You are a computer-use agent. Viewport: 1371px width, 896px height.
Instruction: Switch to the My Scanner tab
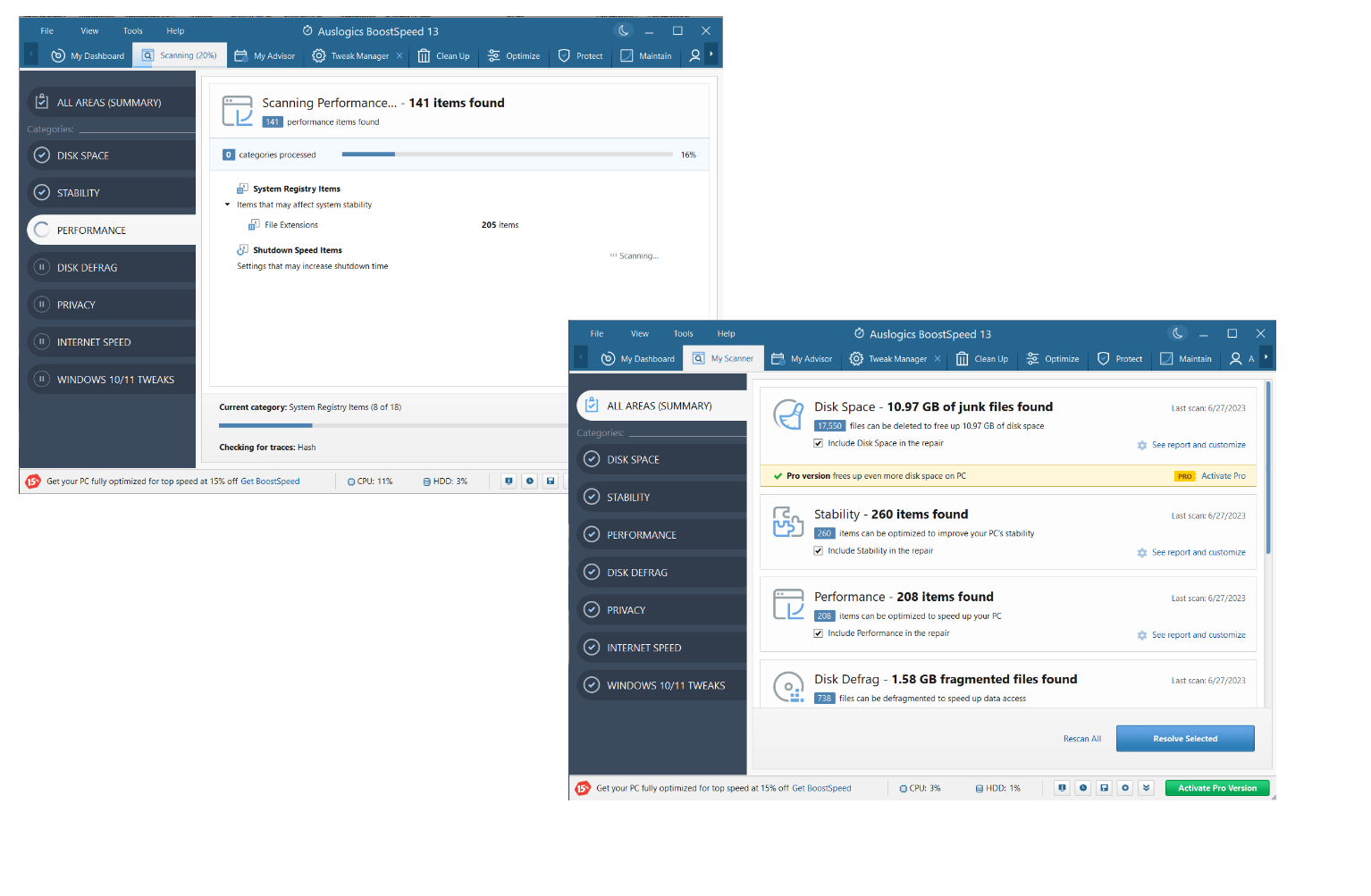click(x=723, y=358)
